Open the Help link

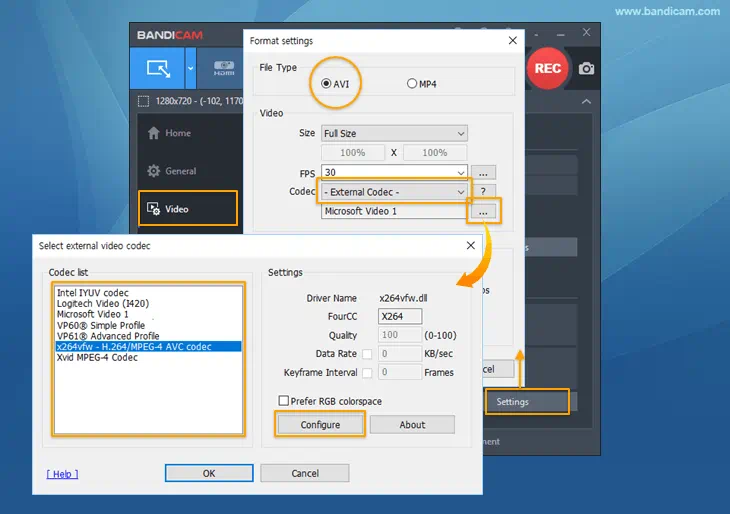tap(62, 474)
